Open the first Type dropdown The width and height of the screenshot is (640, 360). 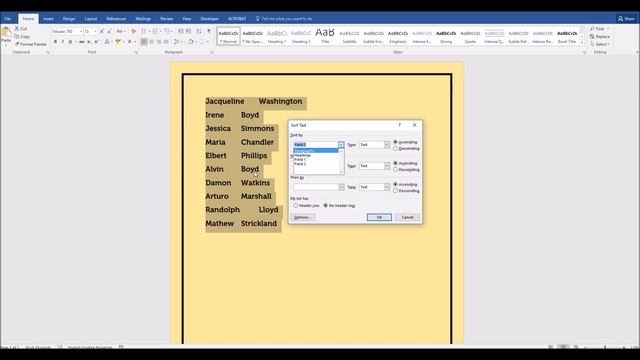point(387,144)
